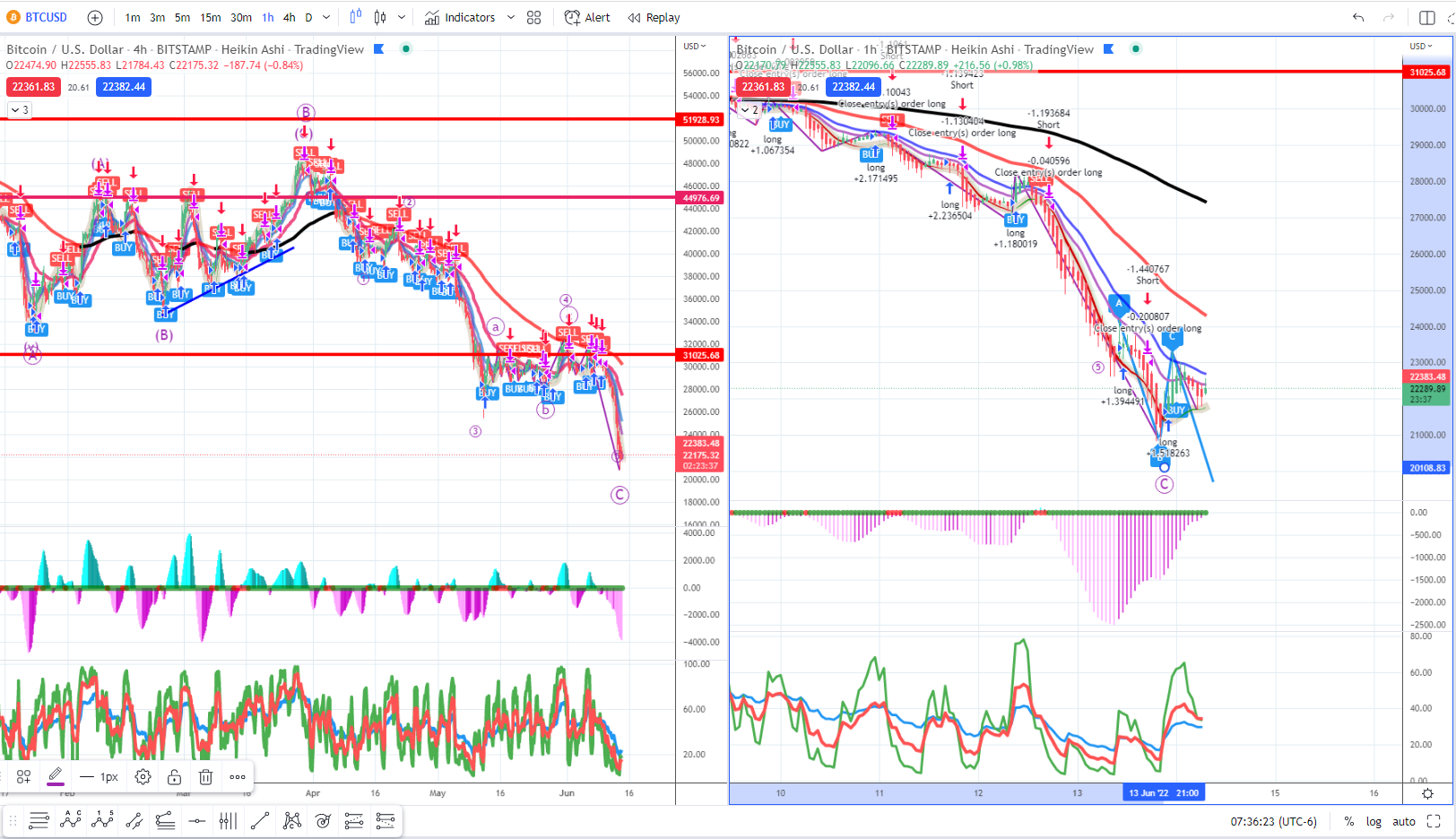Switch to the 30m timeframe
The width and height of the screenshot is (1456, 839).
[241, 17]
